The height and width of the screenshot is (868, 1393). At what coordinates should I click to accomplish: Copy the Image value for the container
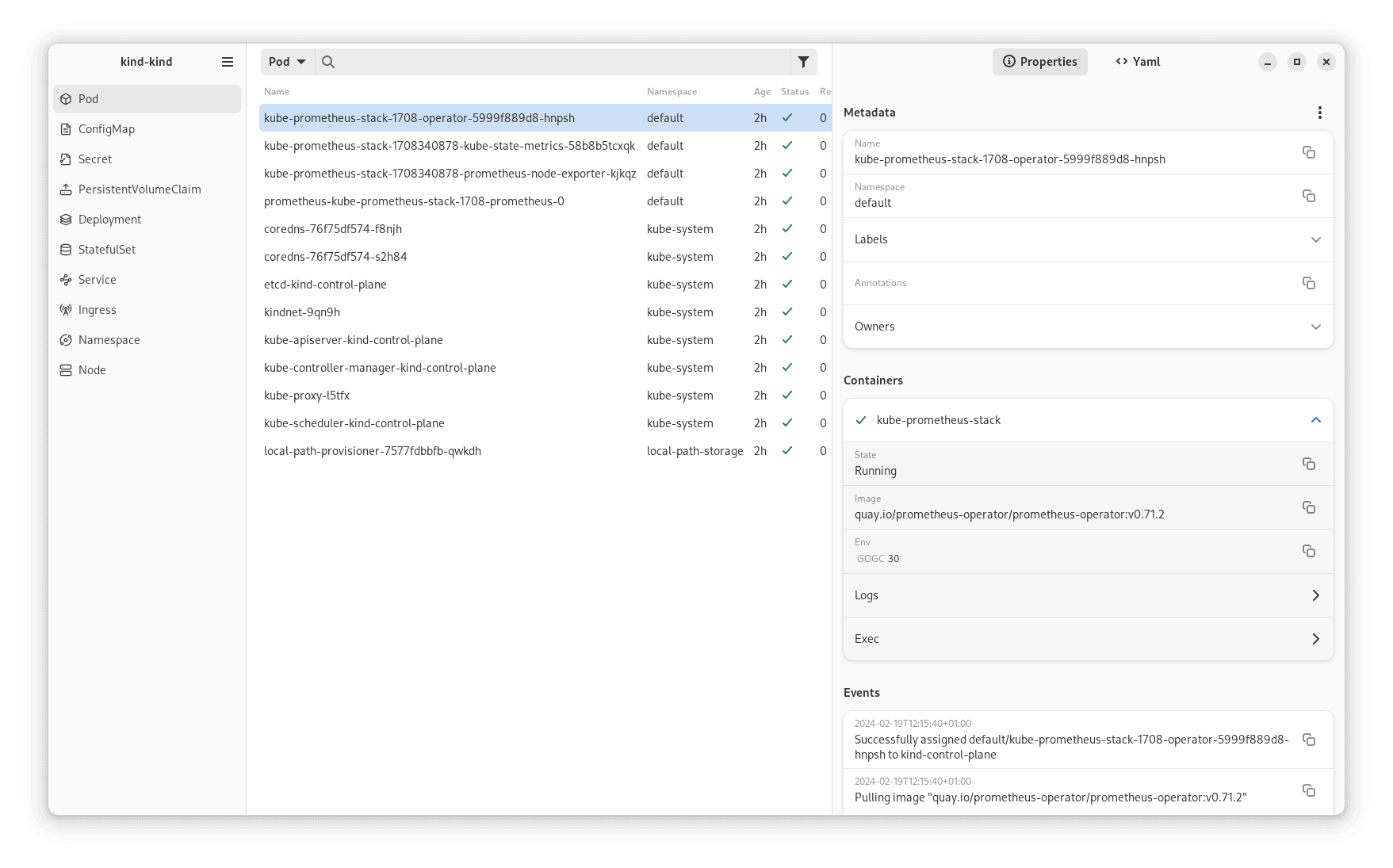coord(1308,507)
